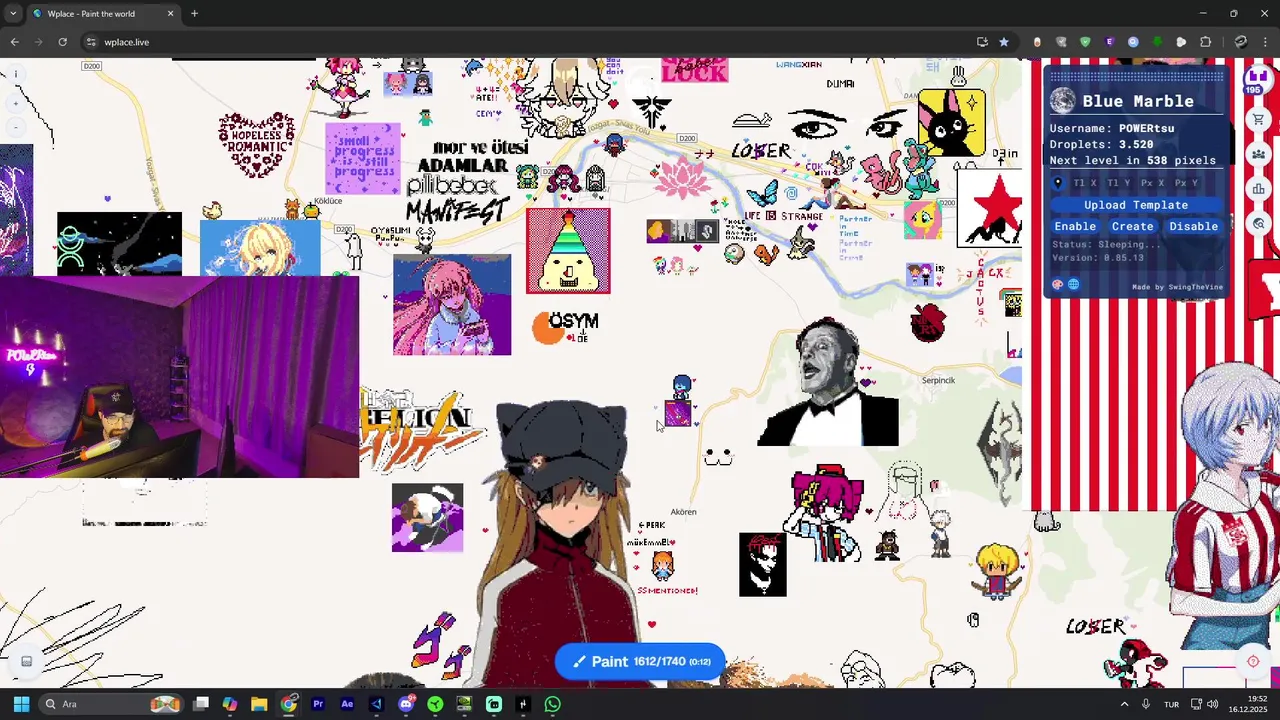The height and width of the screenshot is (720, 1280).
Task: Open the NVIDIA app from taskbar
Action: tap(464, 704)
